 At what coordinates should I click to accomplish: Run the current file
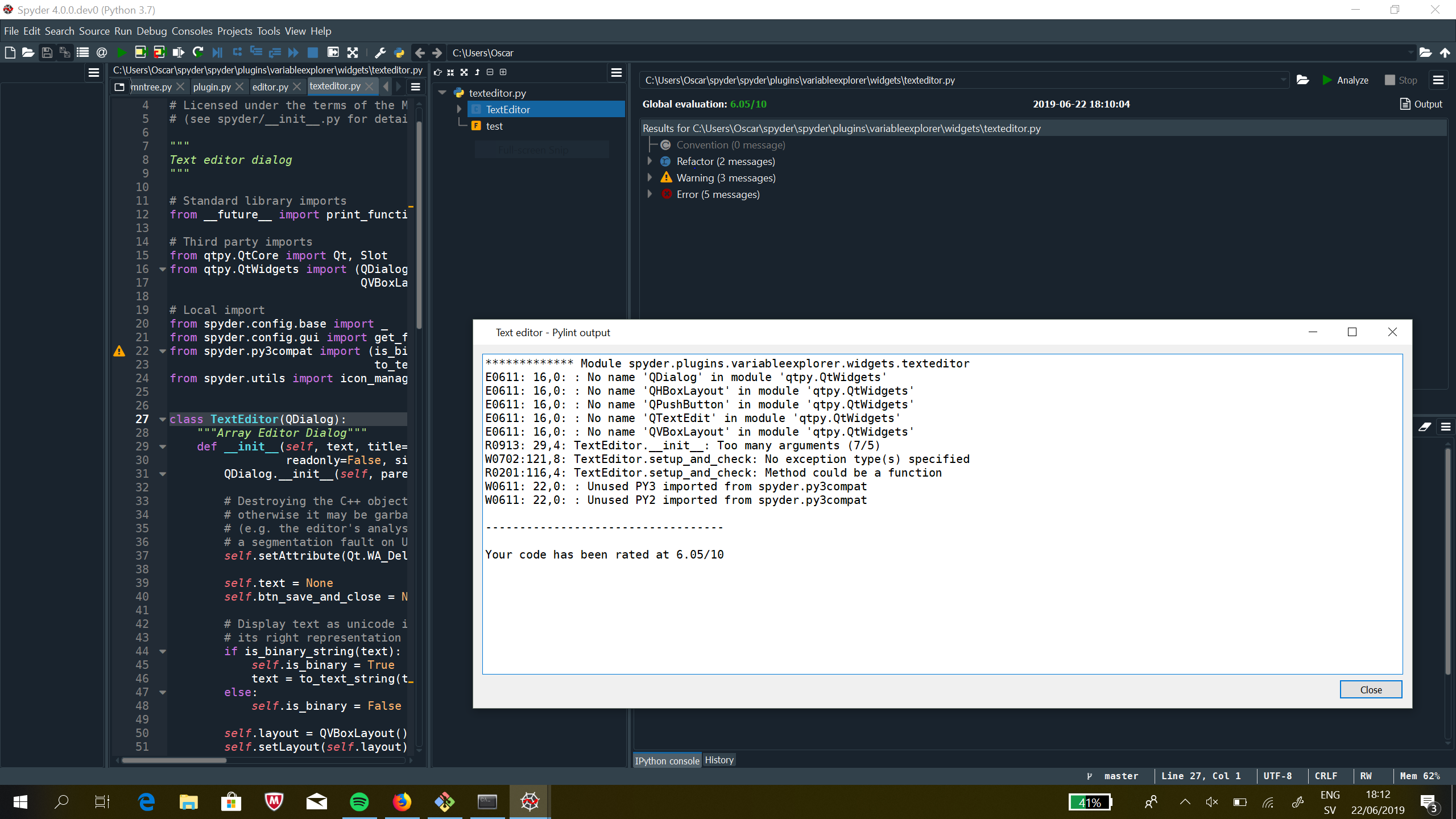pyautogui.click(x=121, y=52)
